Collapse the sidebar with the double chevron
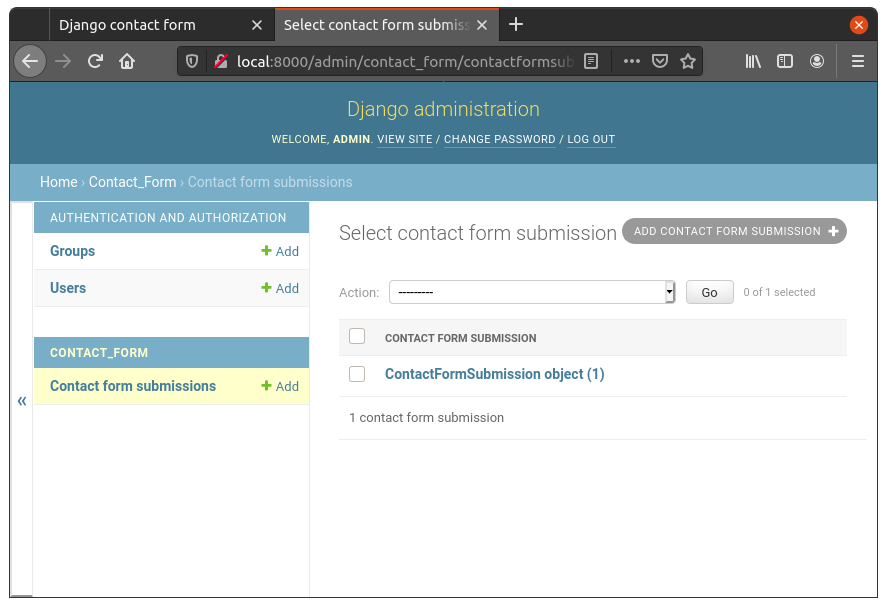The height and width of the screenshot is (607, 887). point(21,401)
